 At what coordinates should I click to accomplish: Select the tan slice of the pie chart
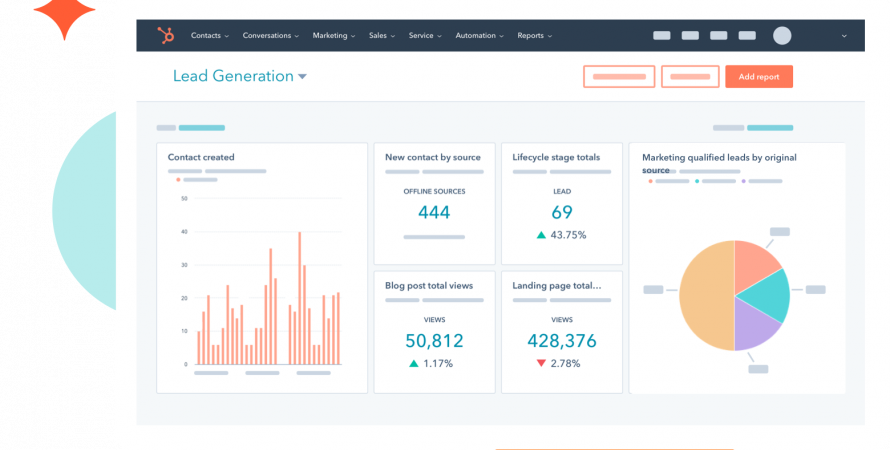707,296
